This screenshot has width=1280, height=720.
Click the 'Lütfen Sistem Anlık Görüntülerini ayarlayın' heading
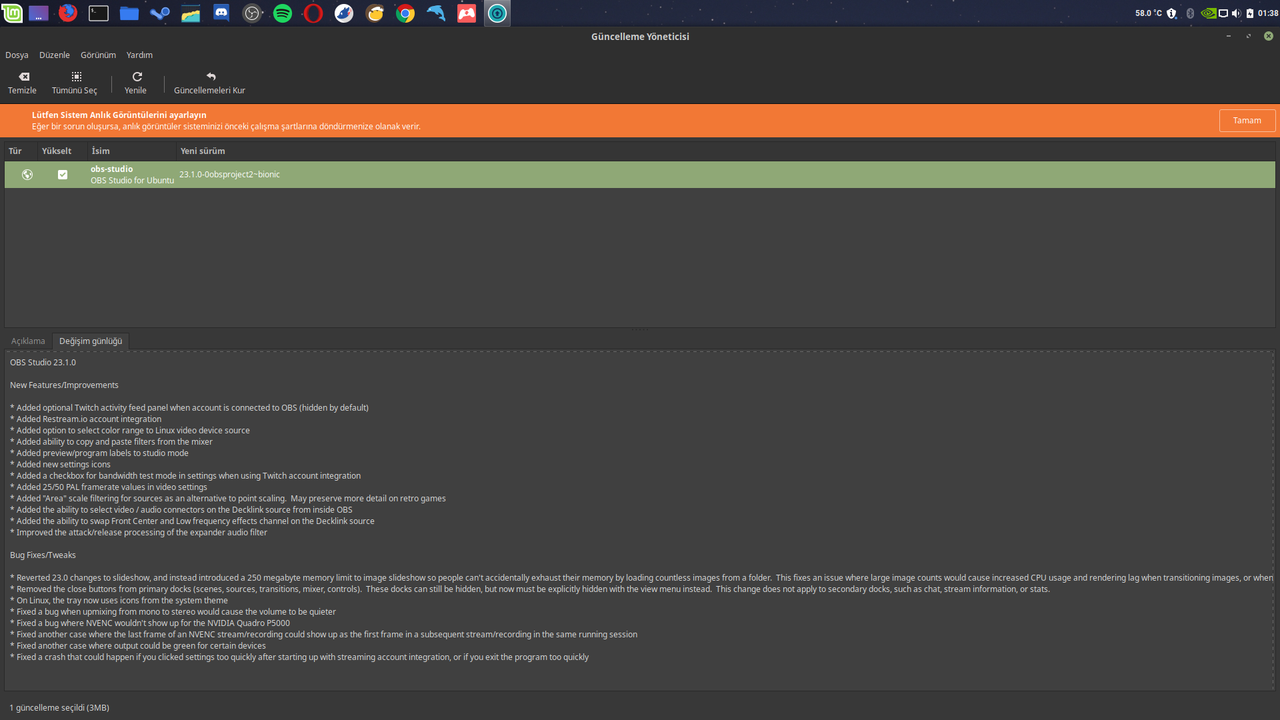(x=119, y=115)
